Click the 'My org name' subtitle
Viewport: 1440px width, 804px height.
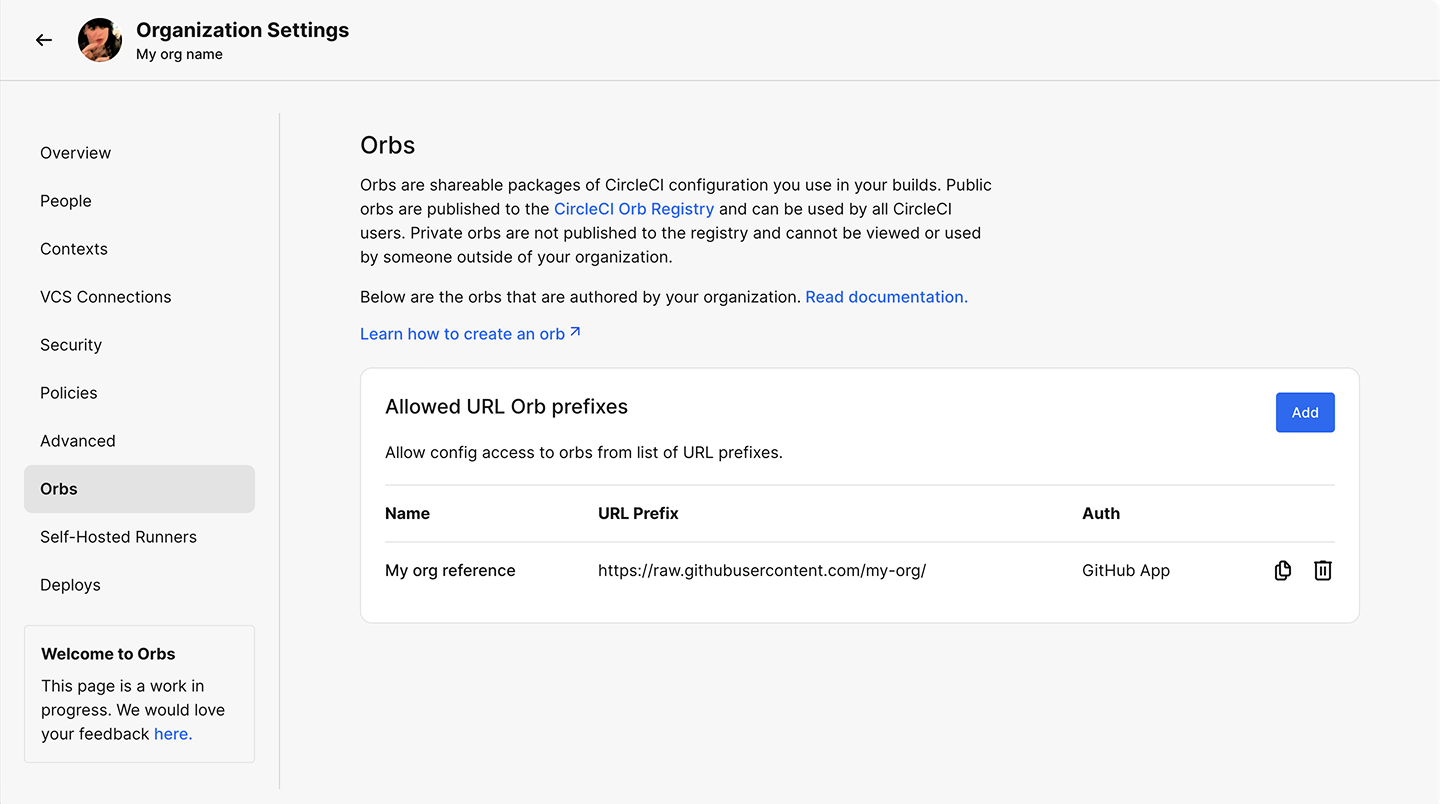coord(179,55)
